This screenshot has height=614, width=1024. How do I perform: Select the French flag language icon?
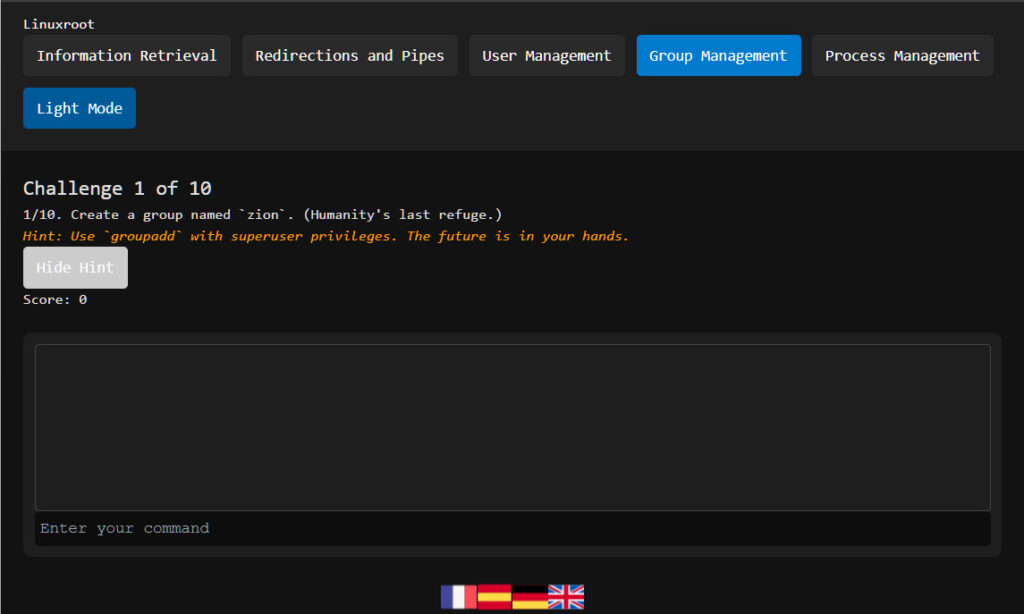[x=458, y=597]
